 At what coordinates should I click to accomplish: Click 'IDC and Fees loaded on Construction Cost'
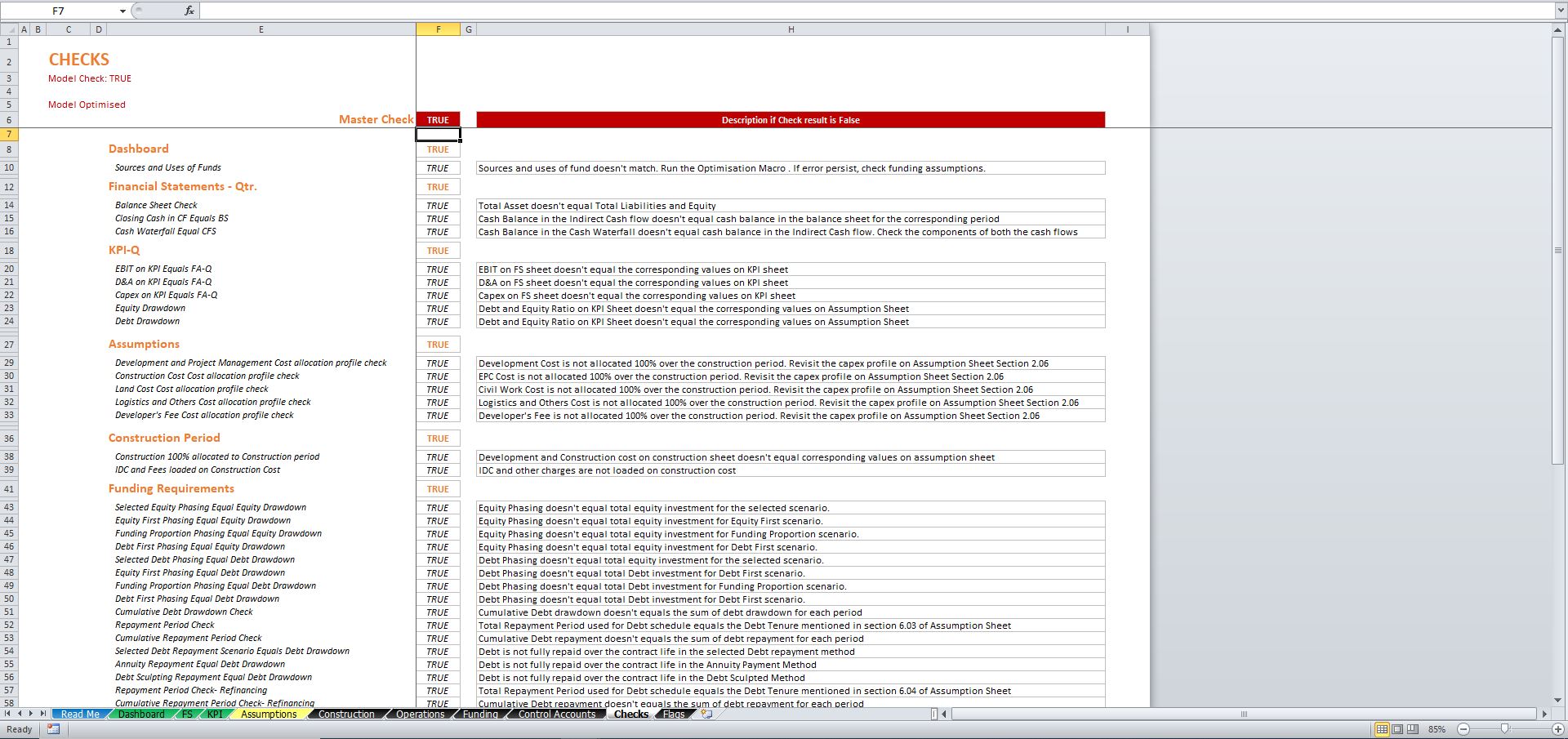coord(198,470)
